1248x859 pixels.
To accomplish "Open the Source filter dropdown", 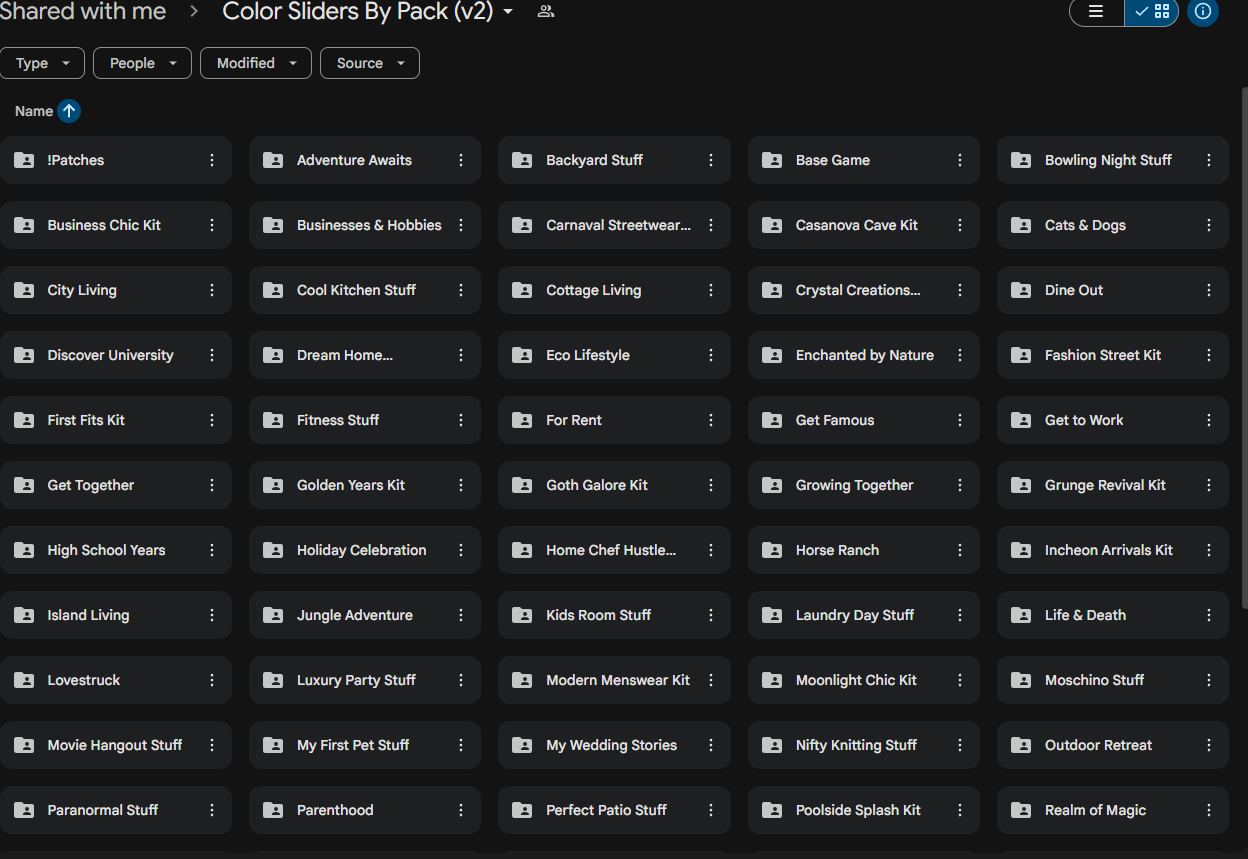I will click(x=369, y=63).
